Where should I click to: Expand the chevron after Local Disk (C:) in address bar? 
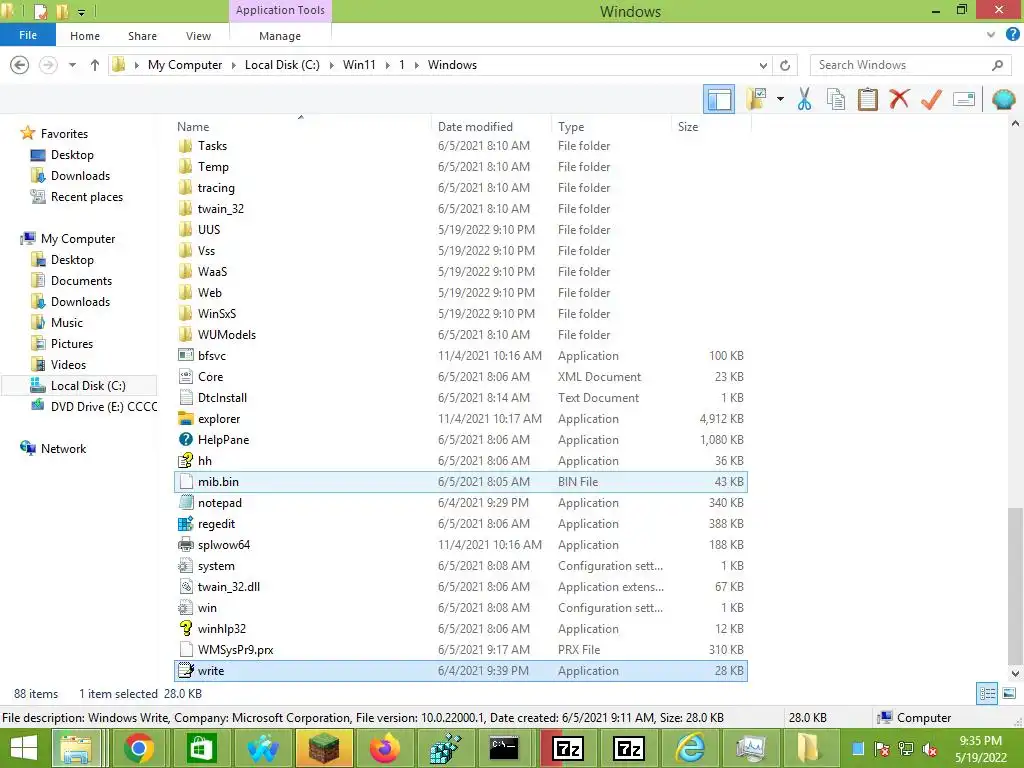(331, 65)
